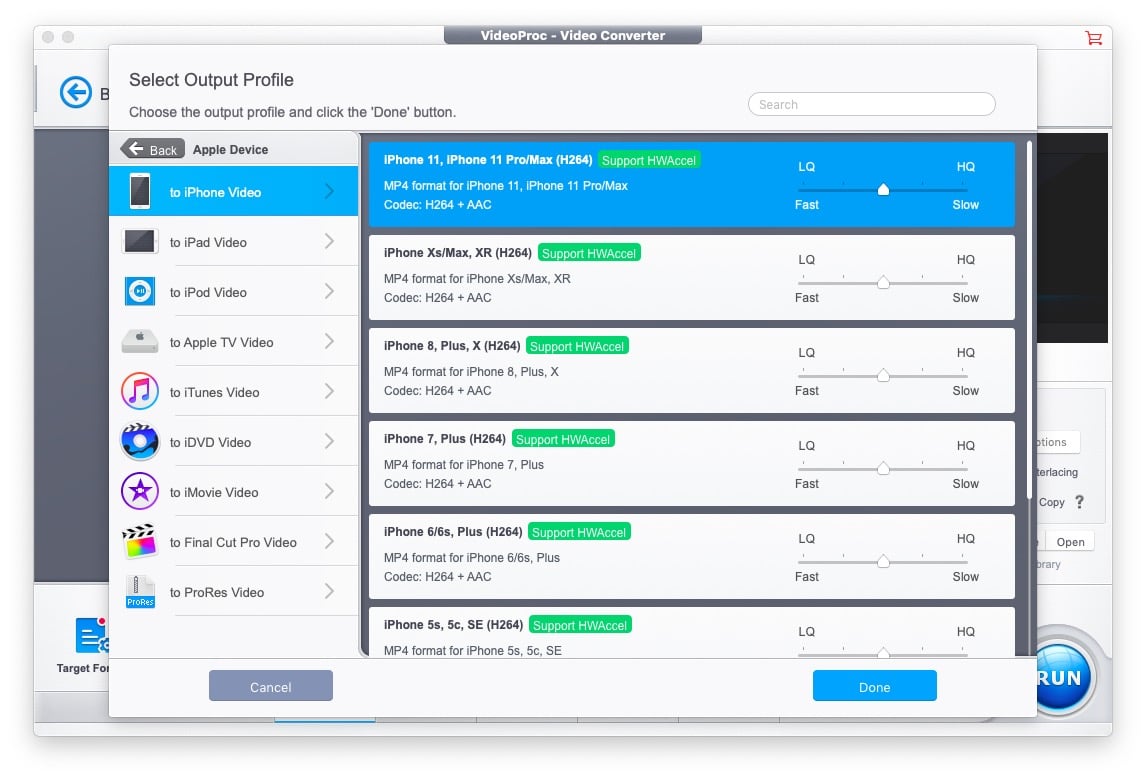This screenshot has height=778, width=1146.
Task: Click the RUN button
Action: 1062,676
